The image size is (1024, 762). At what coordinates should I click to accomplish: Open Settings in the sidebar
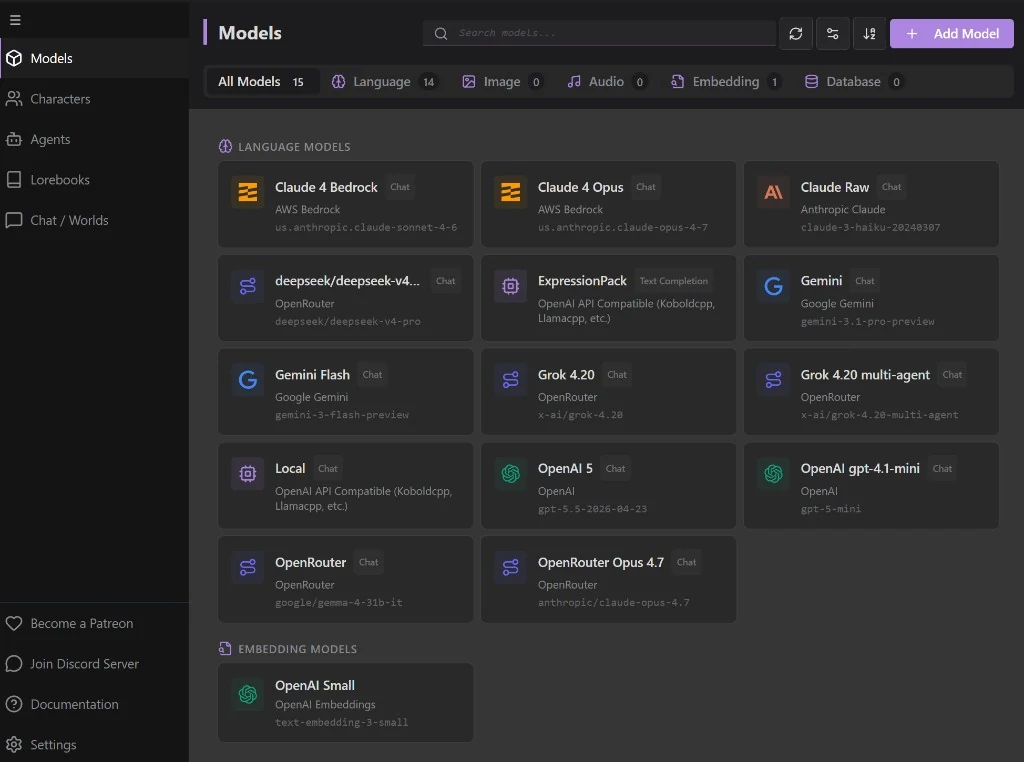(x=95, y=745)
